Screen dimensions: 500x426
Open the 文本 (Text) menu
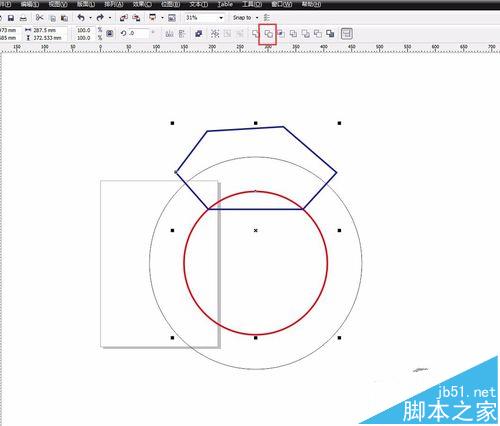click(x=199, y=5)
